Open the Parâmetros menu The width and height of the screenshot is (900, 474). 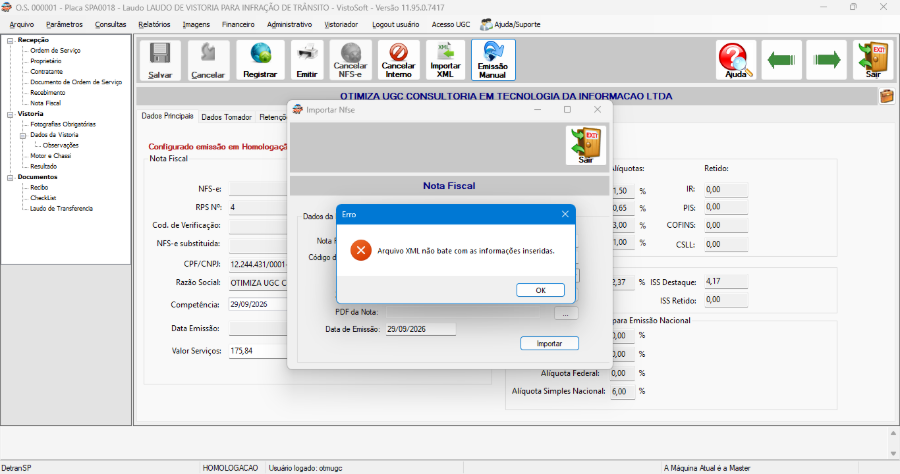coord(64,24)
